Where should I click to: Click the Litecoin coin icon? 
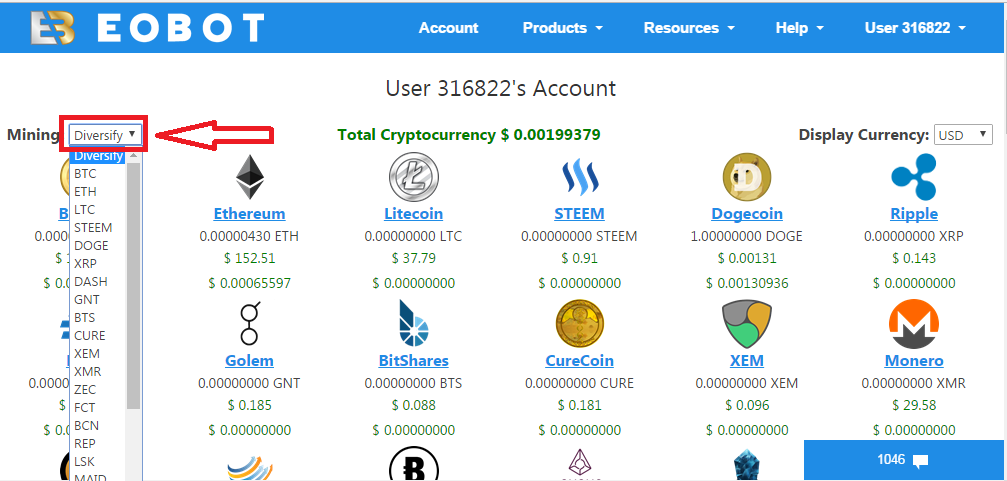pyautogui.click(x=414, y=177)
